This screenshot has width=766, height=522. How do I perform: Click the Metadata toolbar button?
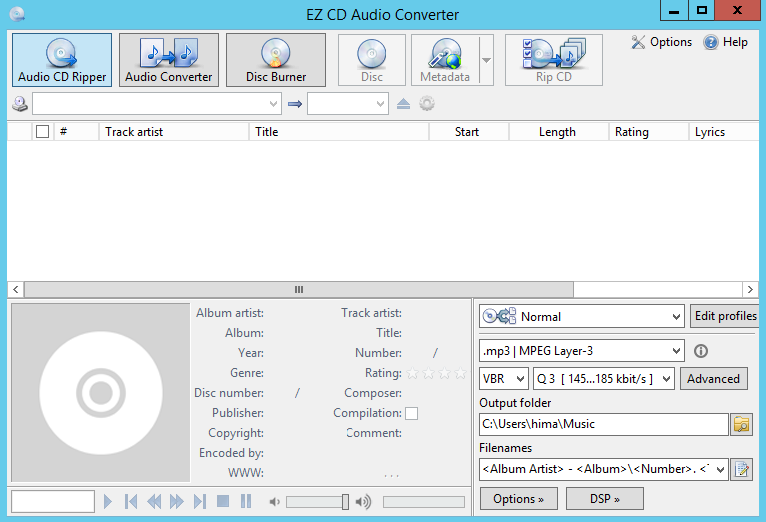[445, 60]
